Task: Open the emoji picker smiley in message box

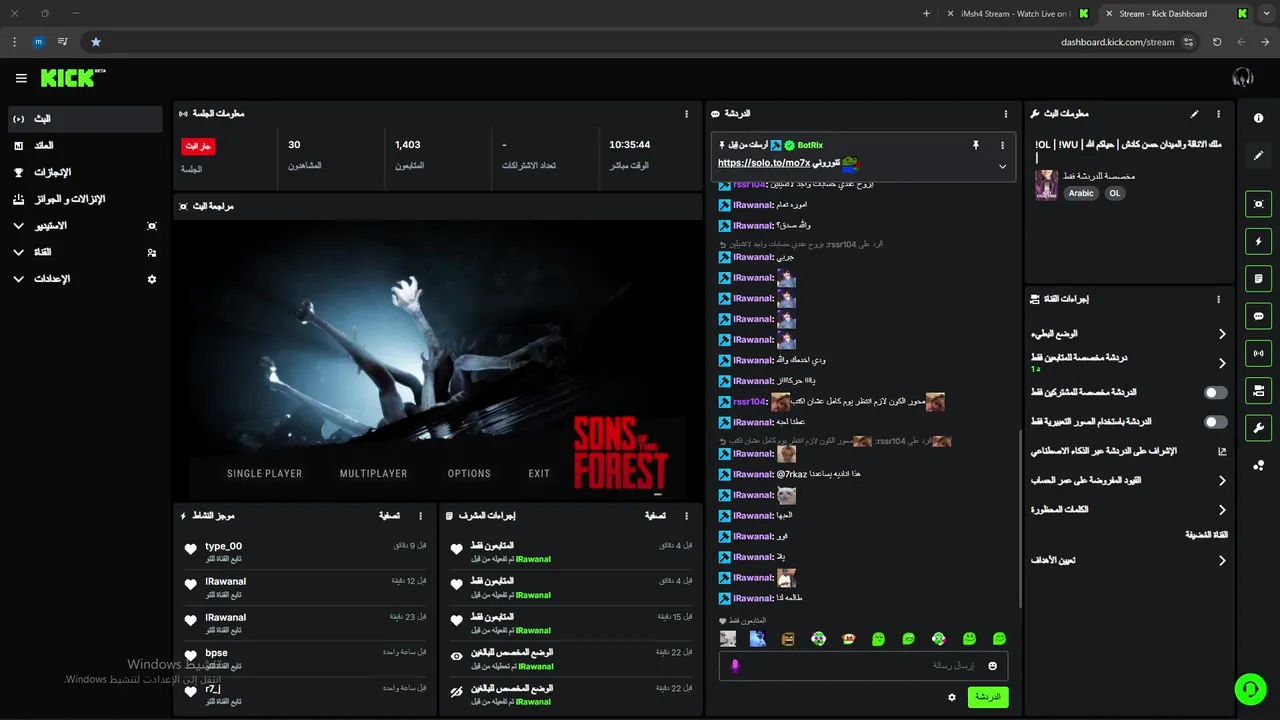Action: [x=993, y=666]
